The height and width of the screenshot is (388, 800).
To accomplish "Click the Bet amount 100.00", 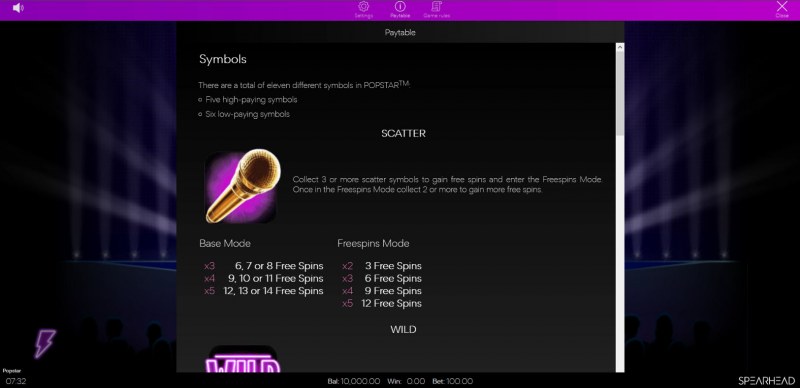I will [460, 381].
